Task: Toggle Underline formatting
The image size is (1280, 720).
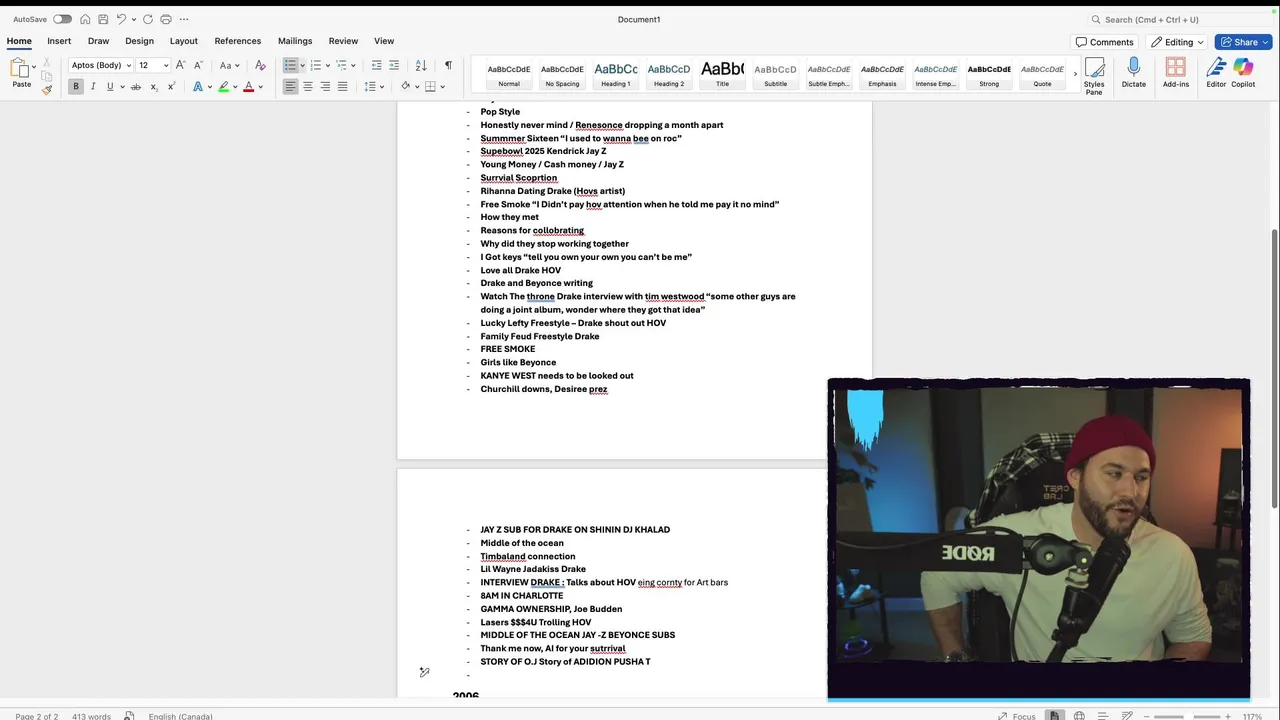Action: (110, 87)
